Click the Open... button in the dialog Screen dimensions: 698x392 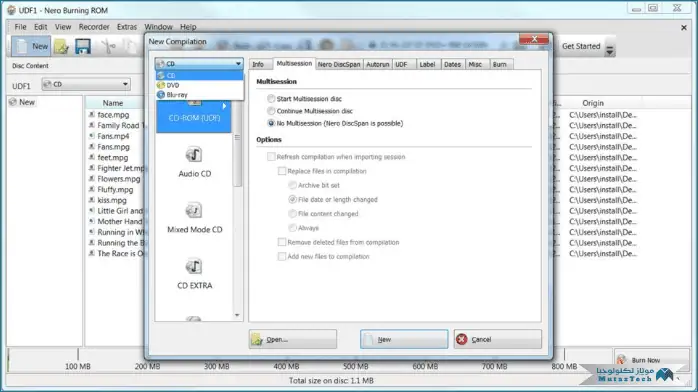(292, 339)
